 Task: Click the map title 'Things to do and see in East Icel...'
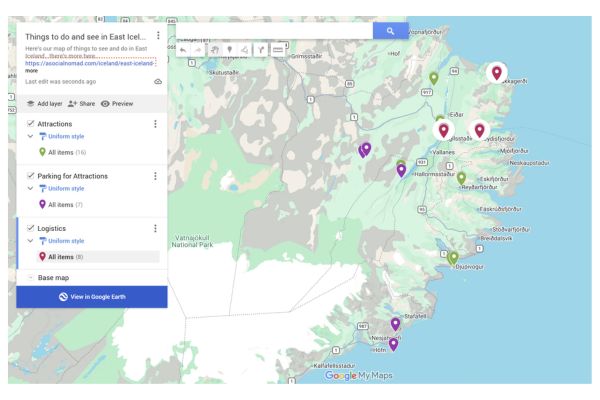coord(85,37)
